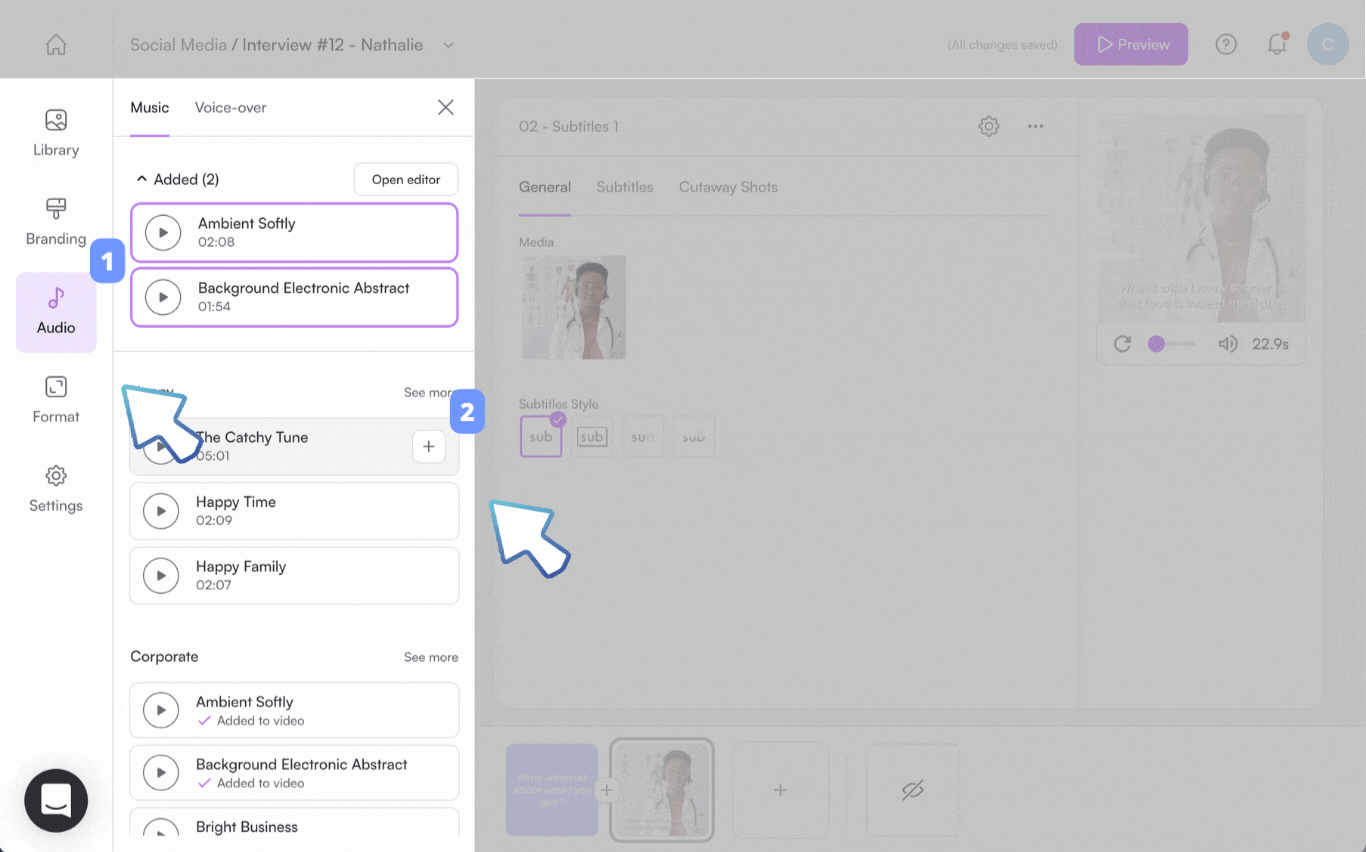
Task: Open Settings from the left sidebar
Action: (56, 489)
